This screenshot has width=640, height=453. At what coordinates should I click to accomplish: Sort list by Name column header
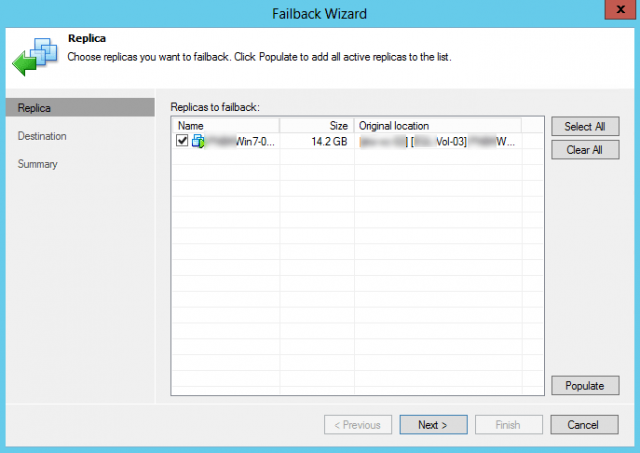click(x=226, y=126)
